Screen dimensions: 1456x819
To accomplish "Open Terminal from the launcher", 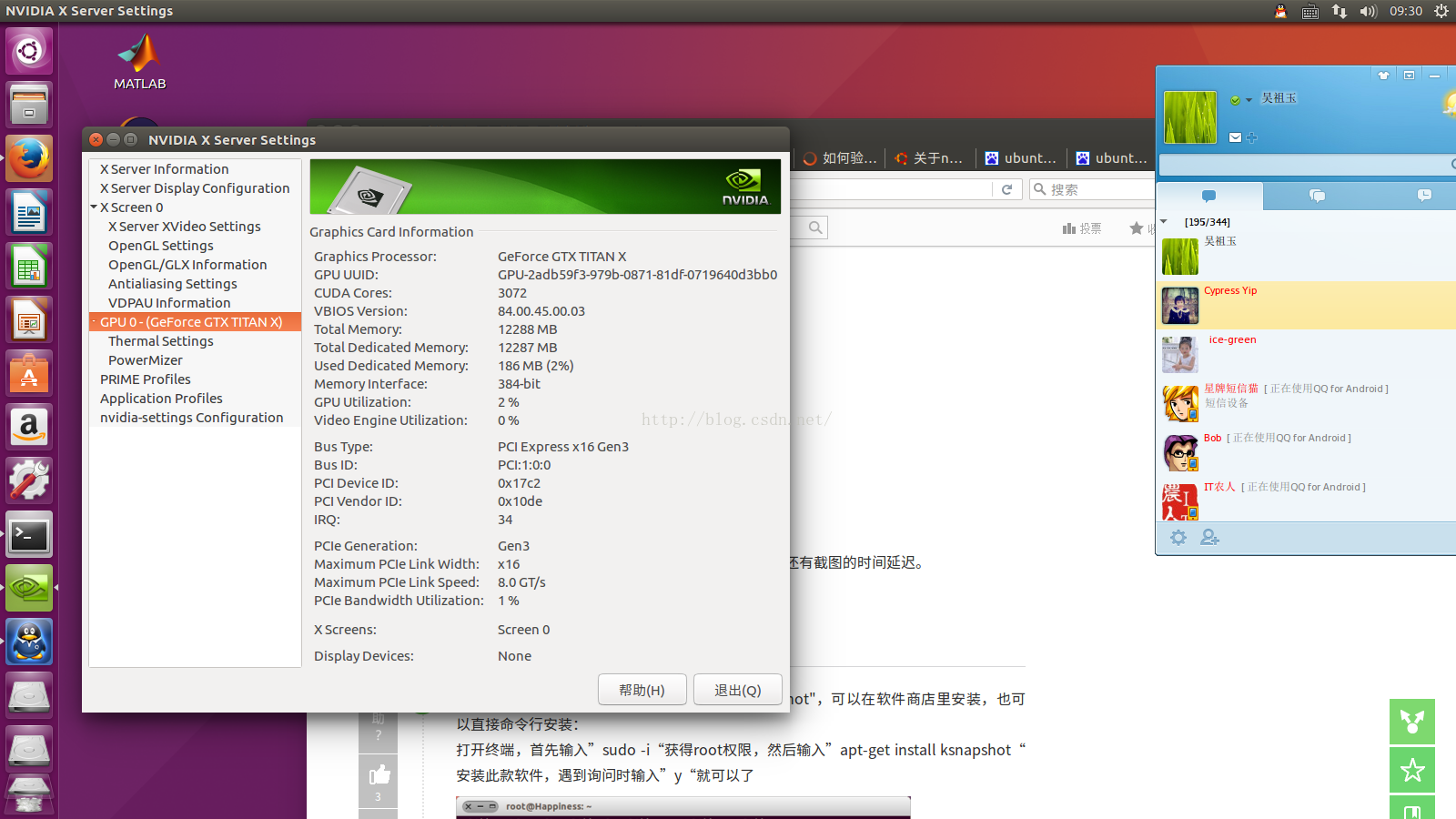I will [29, 534].
